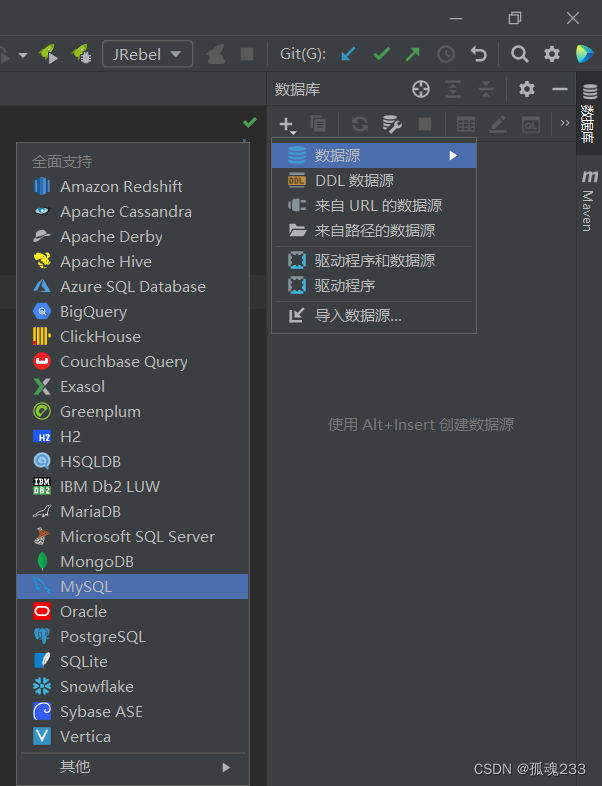602x786 pixels.
Task: Choose 来自路径的数据源 menu entry
Action: (x=374, y=231)
